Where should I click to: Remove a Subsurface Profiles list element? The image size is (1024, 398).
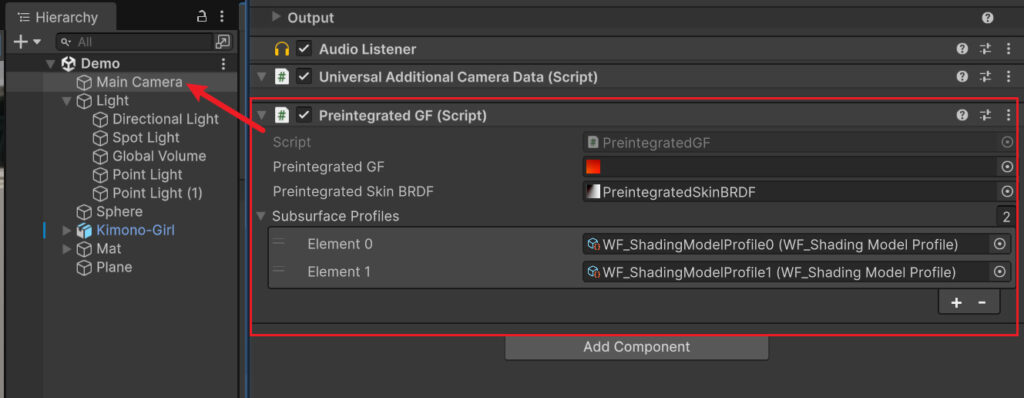(x=982, y=303)
